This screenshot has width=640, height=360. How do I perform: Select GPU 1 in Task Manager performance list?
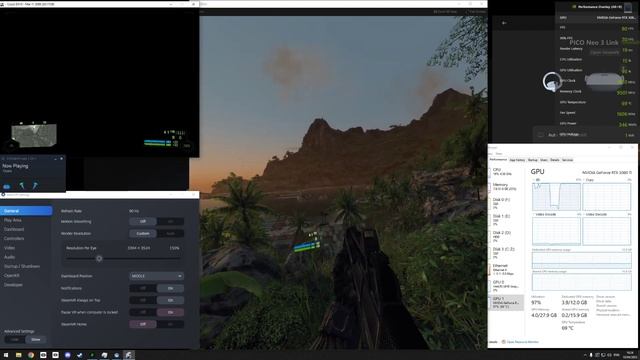[506, 302]
